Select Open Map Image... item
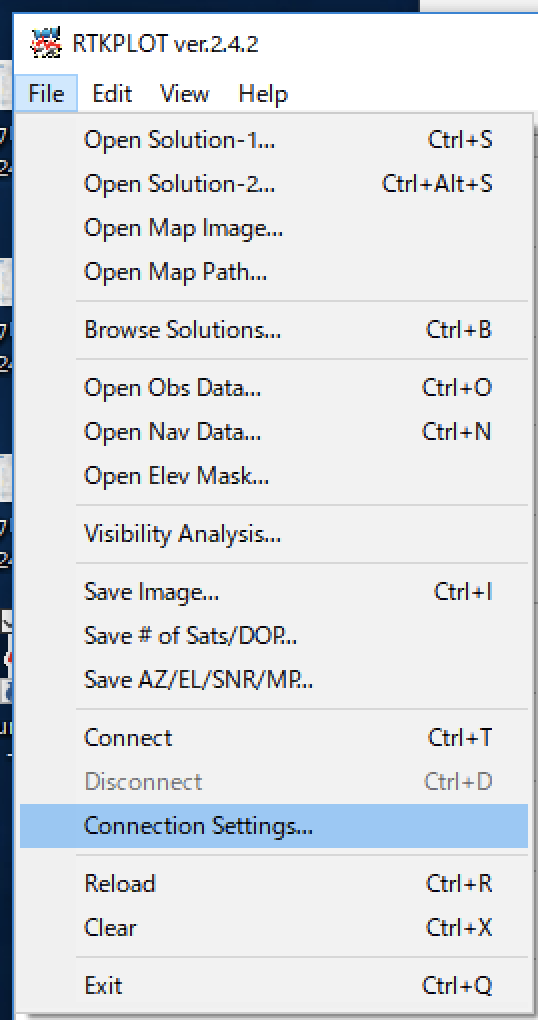 coord(274,228)
